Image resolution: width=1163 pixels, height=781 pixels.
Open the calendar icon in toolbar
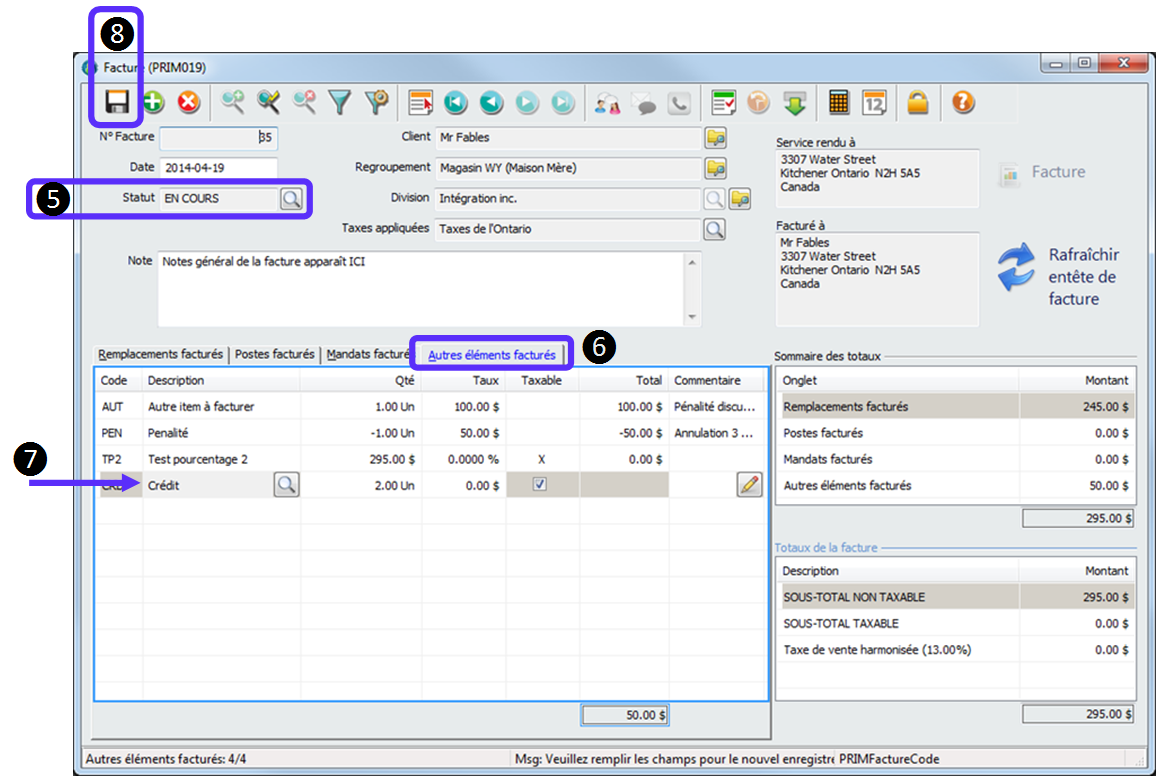click(x=874, y=102)
